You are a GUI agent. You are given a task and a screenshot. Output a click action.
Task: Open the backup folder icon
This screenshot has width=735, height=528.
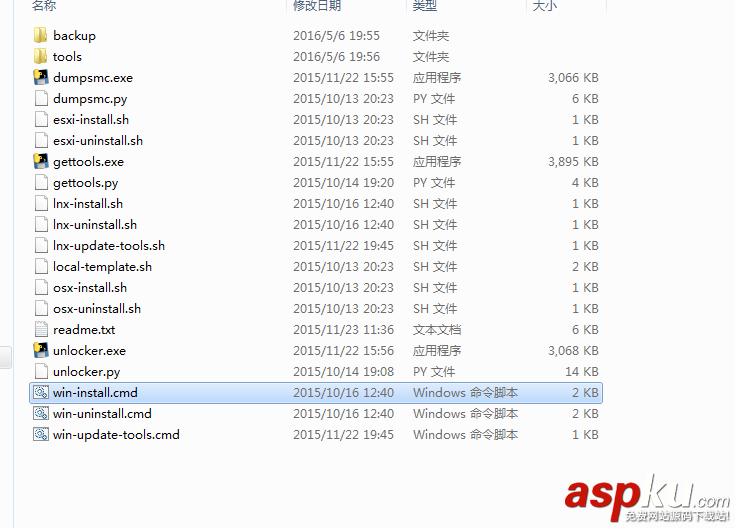coord(41,35)
